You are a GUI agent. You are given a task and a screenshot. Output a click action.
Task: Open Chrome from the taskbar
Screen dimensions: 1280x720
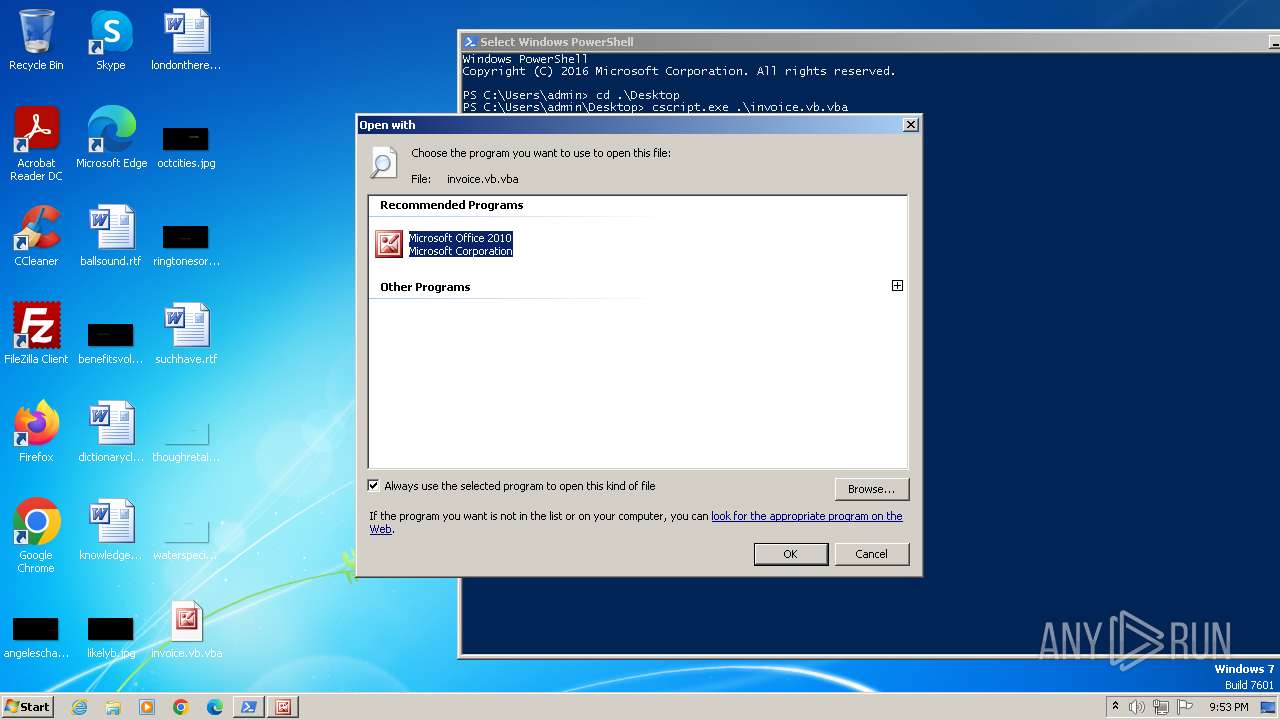pos(181,707)
